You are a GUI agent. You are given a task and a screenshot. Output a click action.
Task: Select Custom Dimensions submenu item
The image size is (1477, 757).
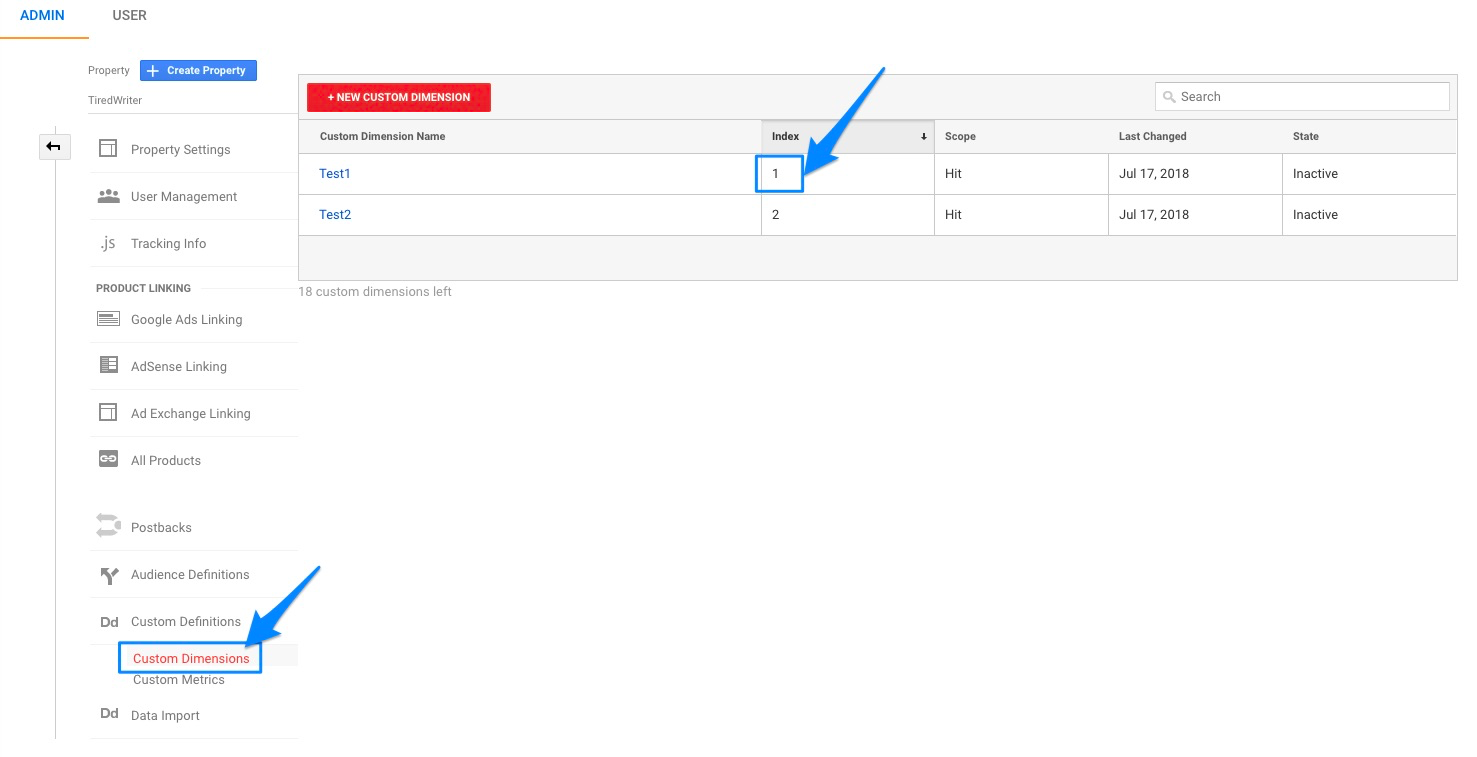[x=191, y=659]
